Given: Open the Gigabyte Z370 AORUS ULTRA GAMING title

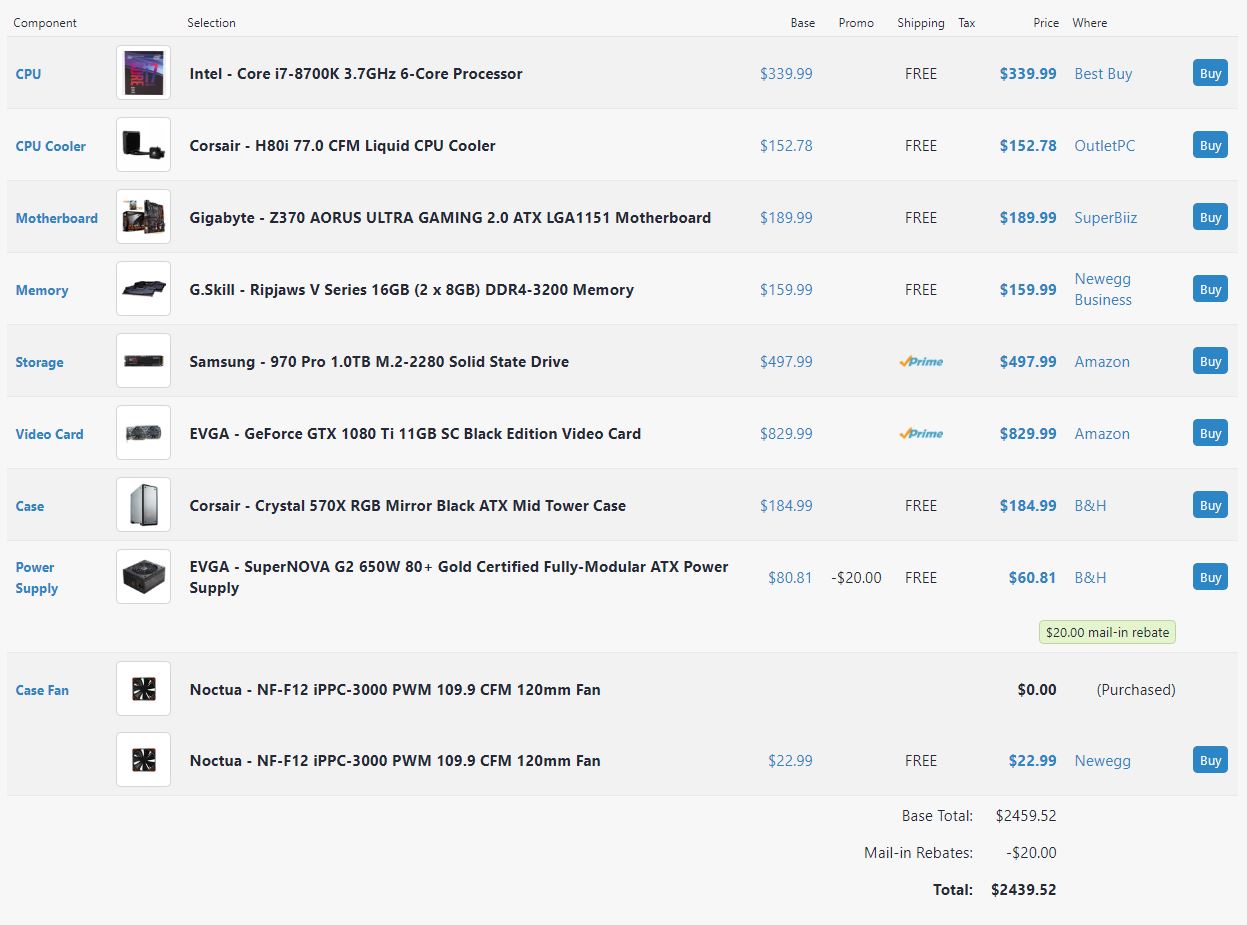Looking at the screenshot, I should 450,217.
